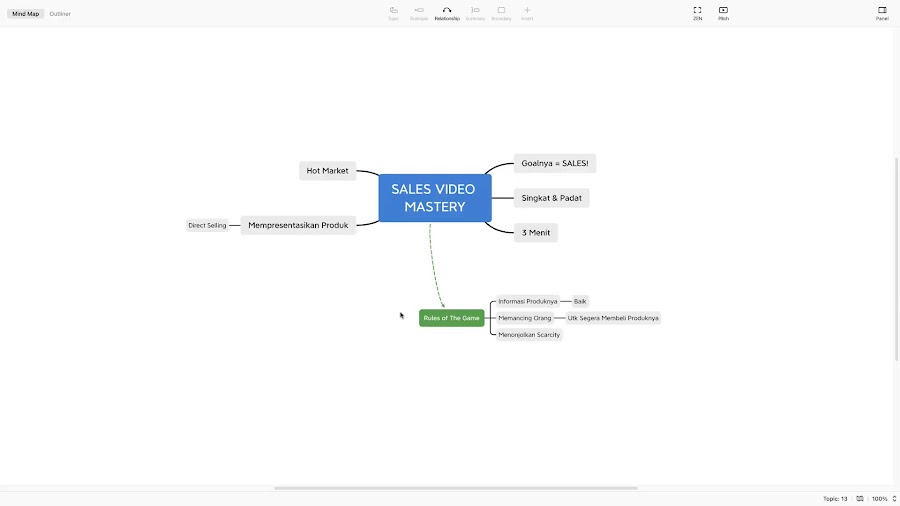Toggle the side Panel
The width and height of the screenshot is (900, 506).
coord(882,13)
